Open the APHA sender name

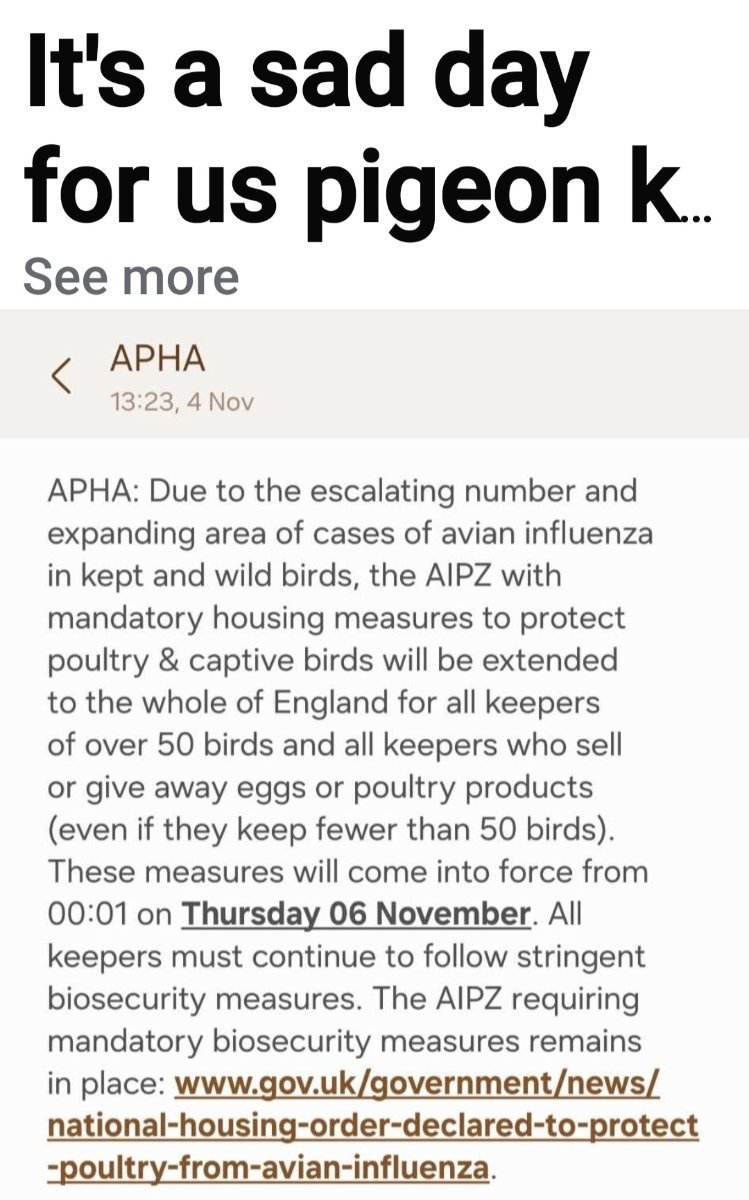point(157,359)
